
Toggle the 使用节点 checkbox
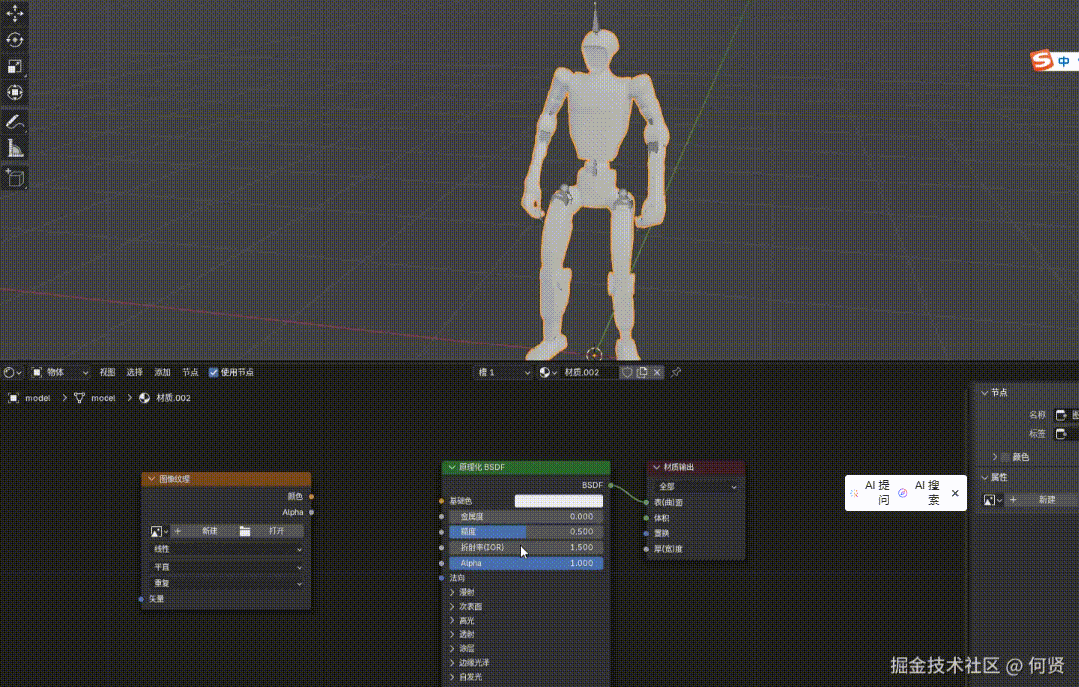pos(213,372)
